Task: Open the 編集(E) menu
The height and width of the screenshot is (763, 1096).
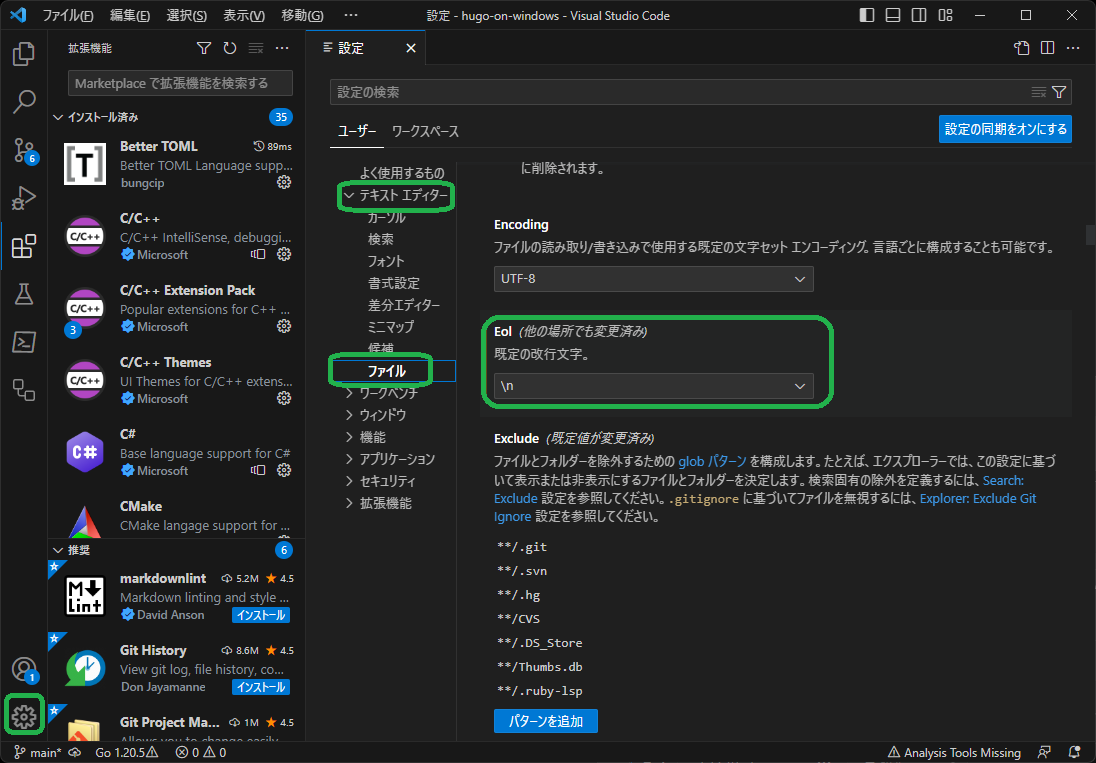Action: click(x=129, y=15)
